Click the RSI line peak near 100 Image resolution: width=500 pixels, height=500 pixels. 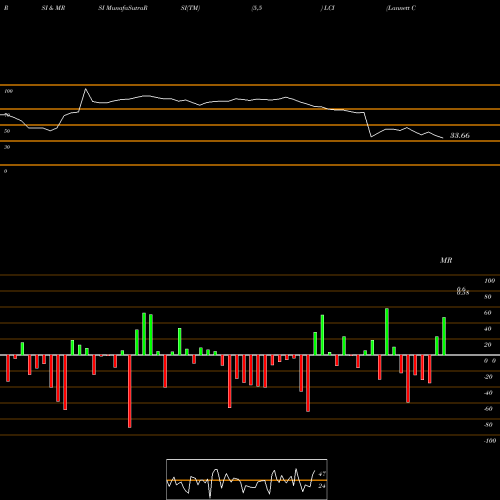click(x=85, y=89)
